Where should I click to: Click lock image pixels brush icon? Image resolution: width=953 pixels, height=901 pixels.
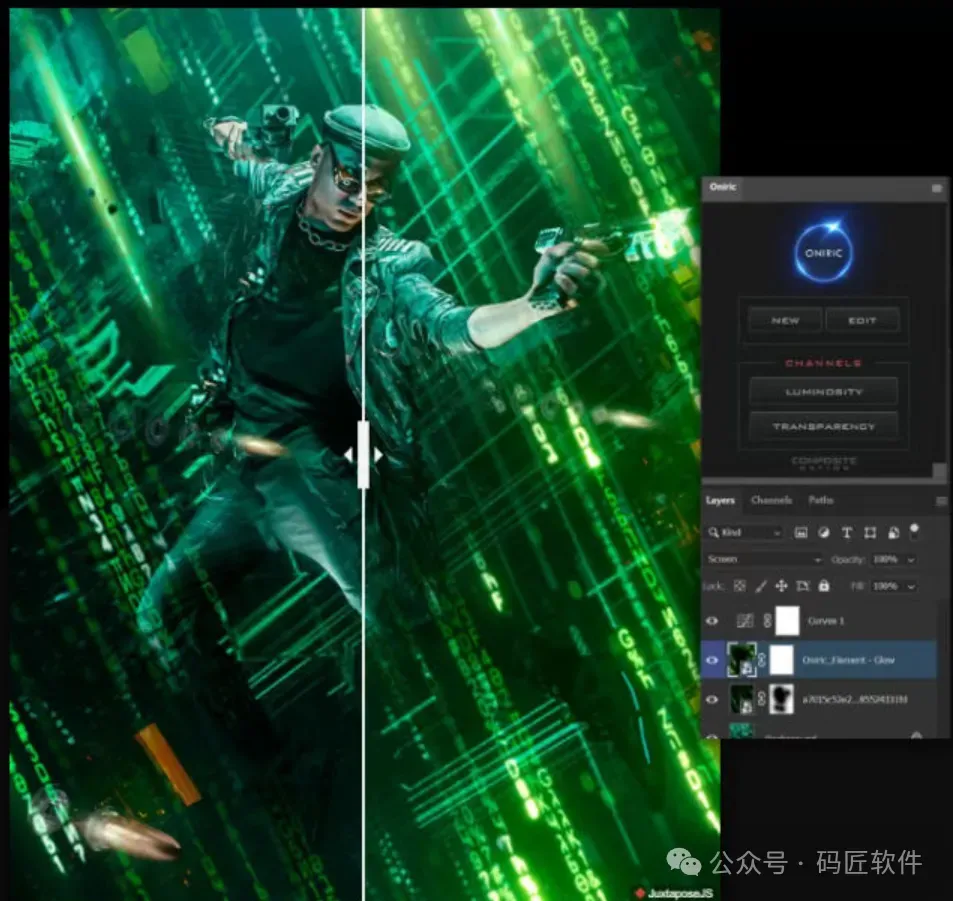(x=760, y=586)
